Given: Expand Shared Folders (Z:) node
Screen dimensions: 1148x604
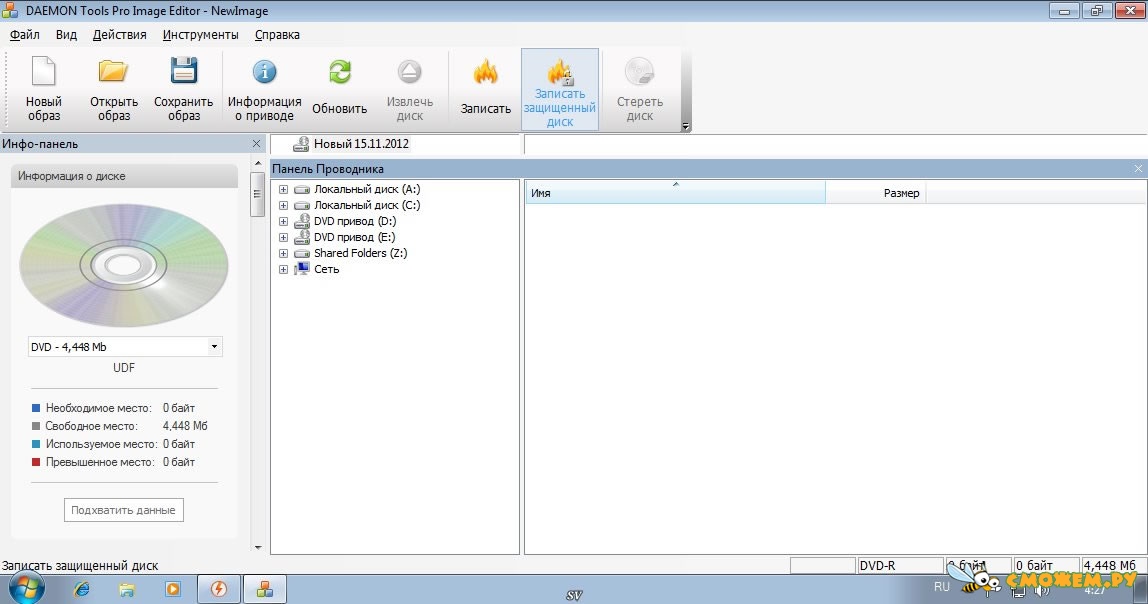Looking at the screenshot, I should tap(283, 253).
